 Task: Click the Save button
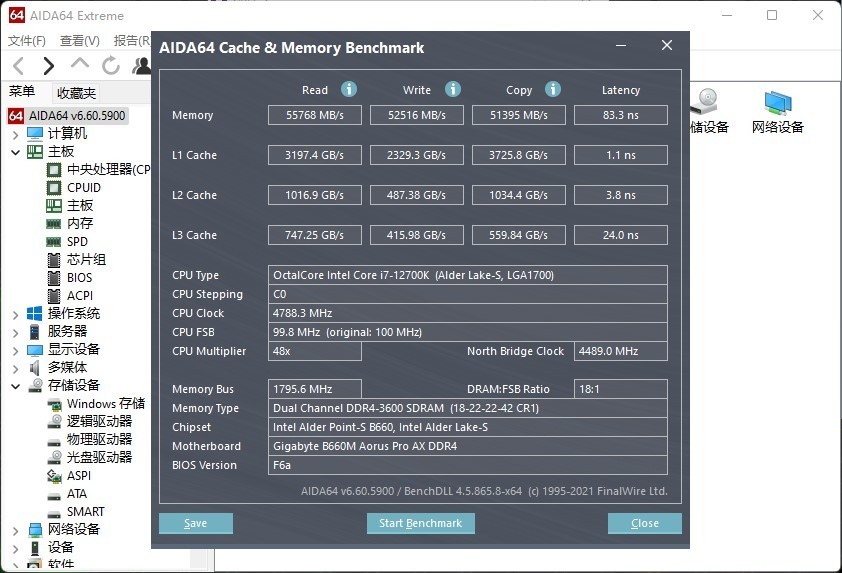195,523
